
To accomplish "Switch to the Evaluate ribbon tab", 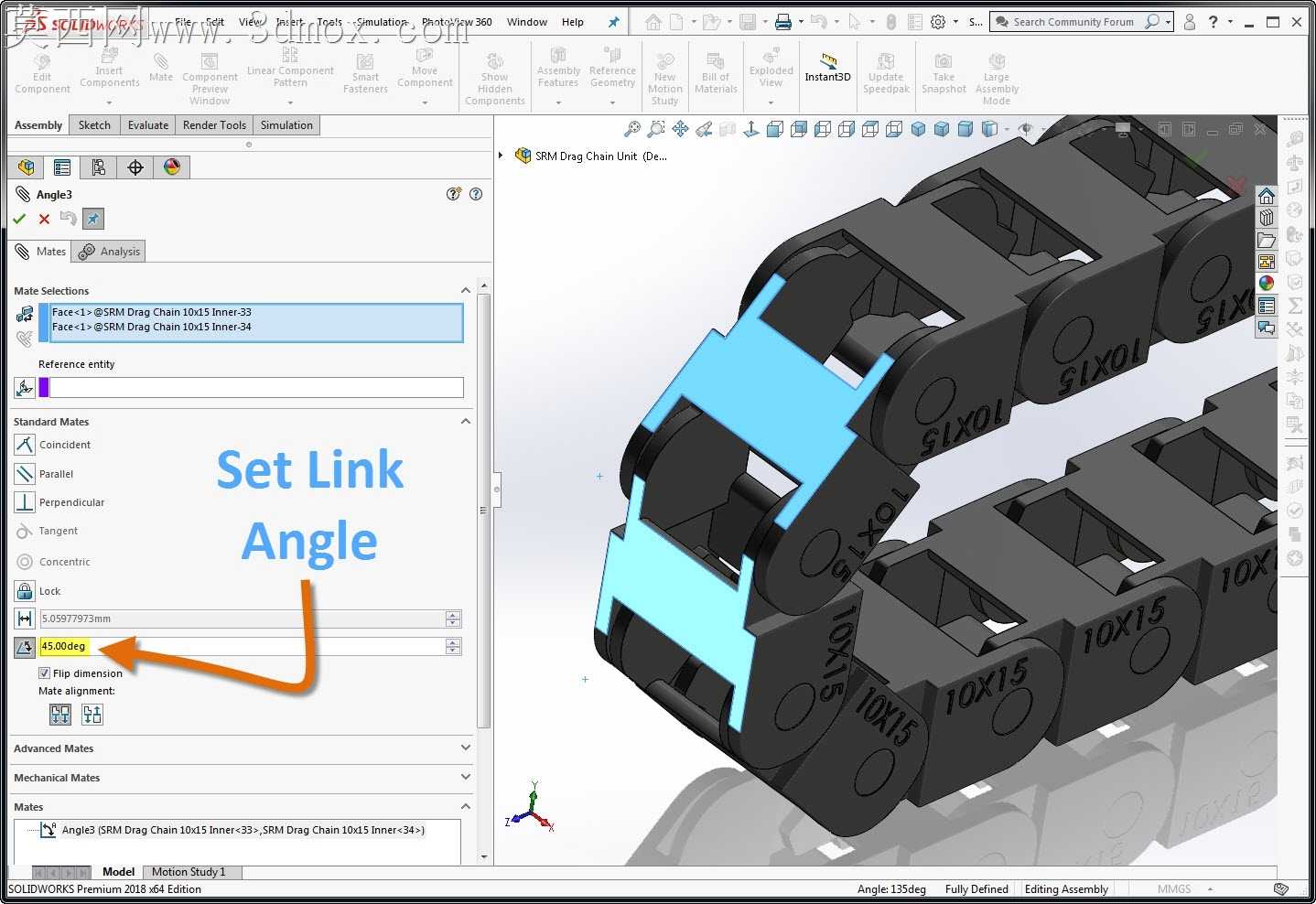I will (x=148, y=125).
